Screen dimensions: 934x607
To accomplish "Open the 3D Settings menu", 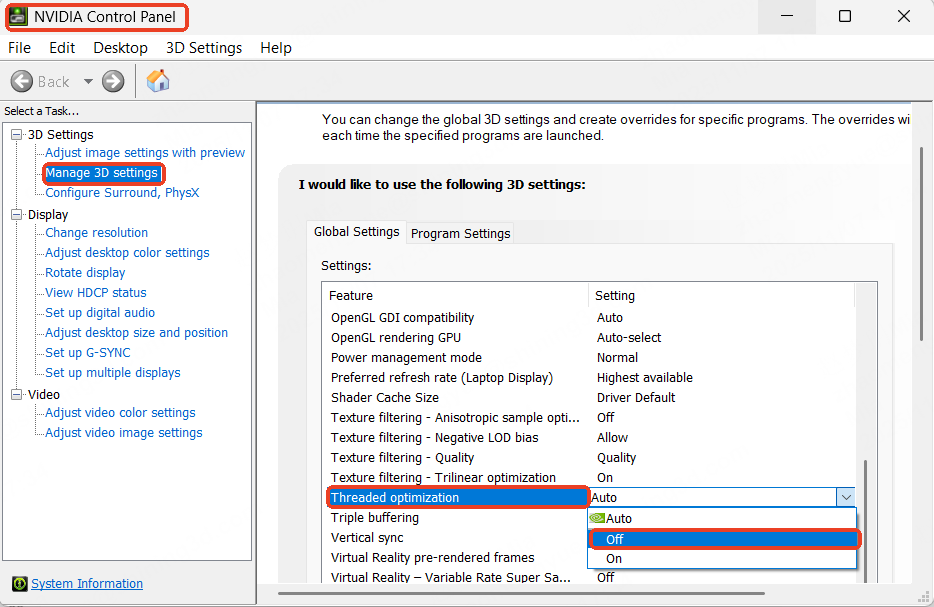I will click(204, 48).
